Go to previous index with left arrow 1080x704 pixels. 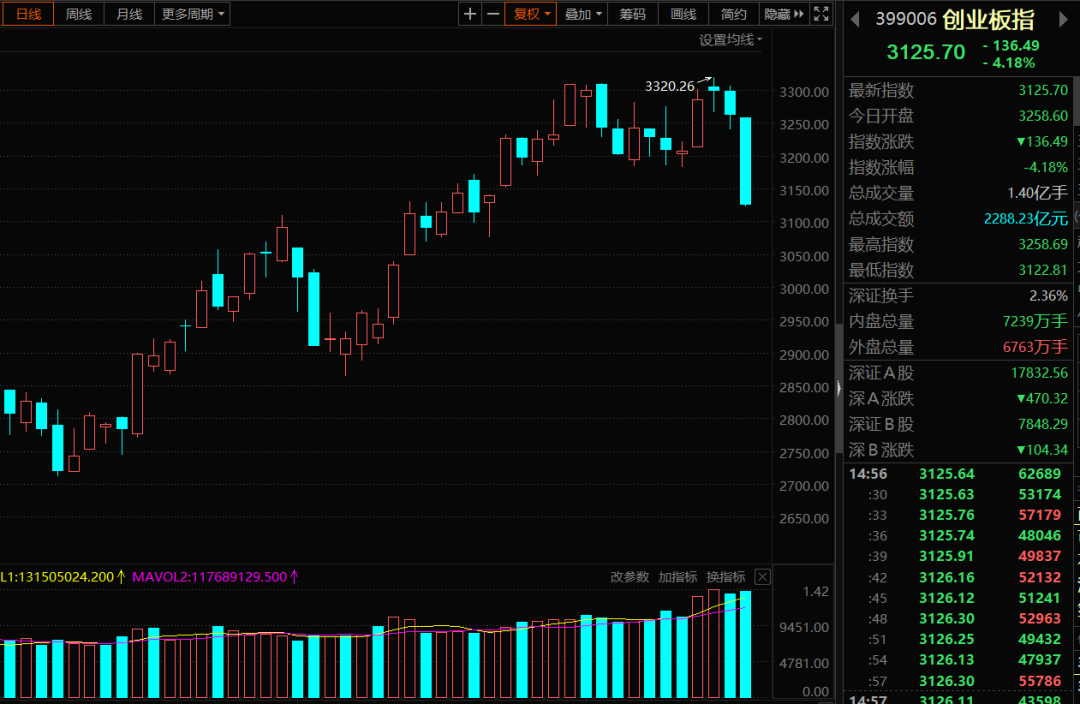855,19
